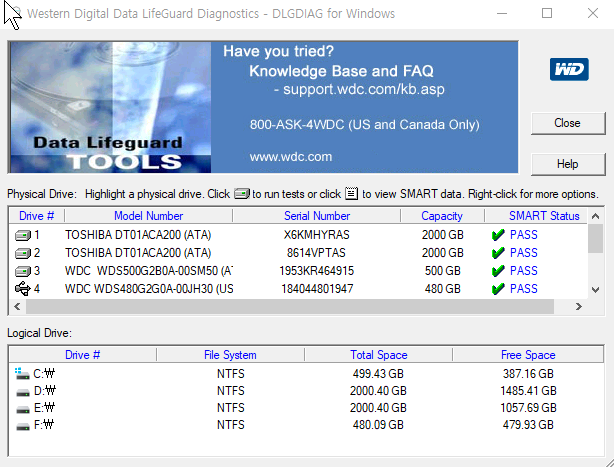Image resolution: width=614 pixels, height=467 pixels.
Task: Click the disk icon for E: logical drive
Action: pyautogui.click(x=23, y=409)
